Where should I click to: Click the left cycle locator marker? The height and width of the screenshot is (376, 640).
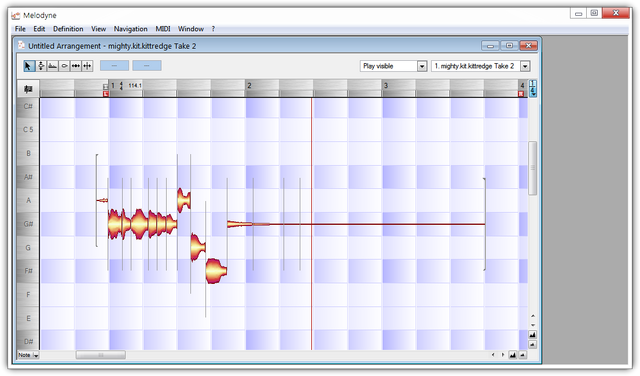(x=106, y=94)
